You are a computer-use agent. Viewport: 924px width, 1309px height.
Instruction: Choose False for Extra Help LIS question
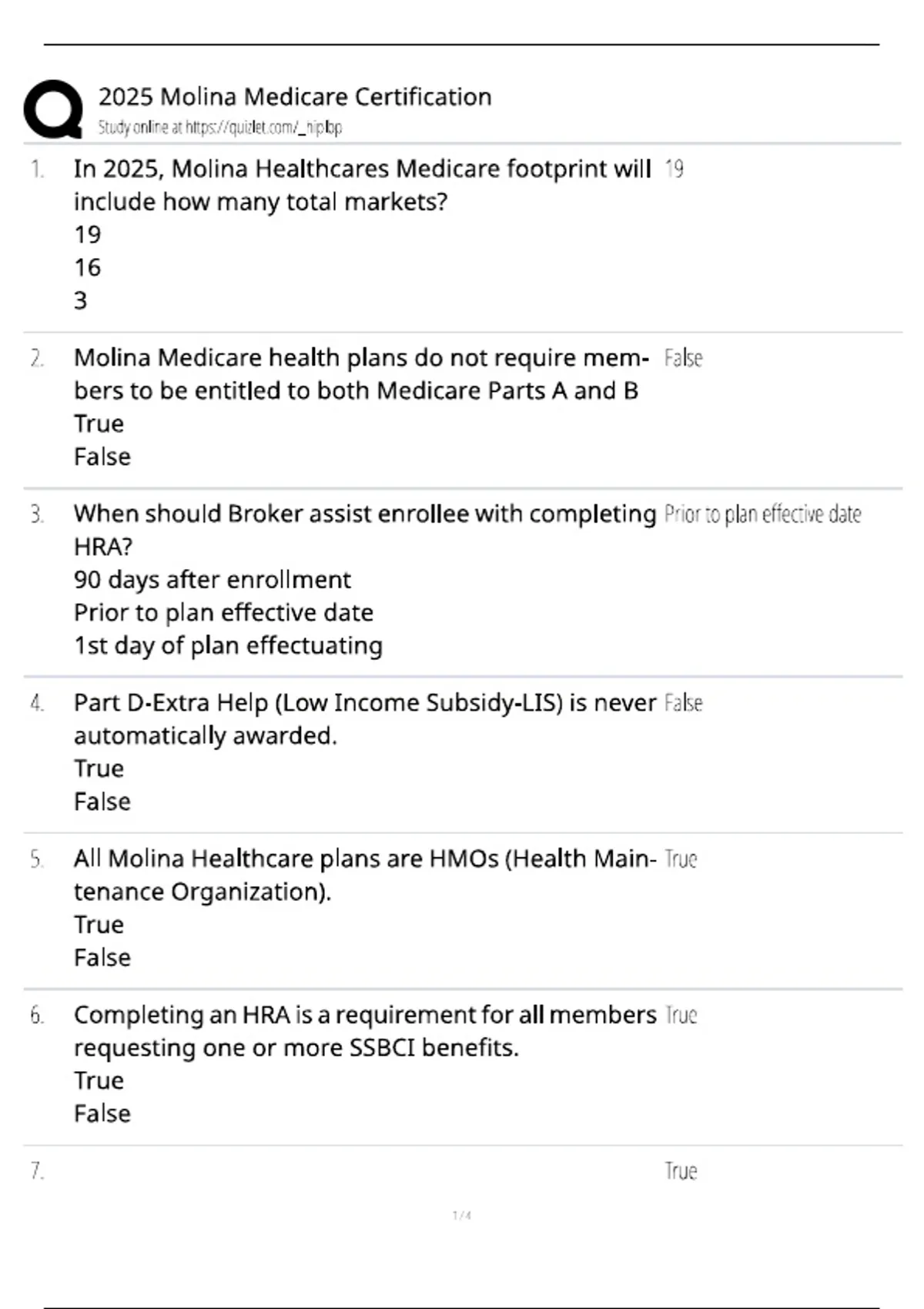tap(102, 802)
